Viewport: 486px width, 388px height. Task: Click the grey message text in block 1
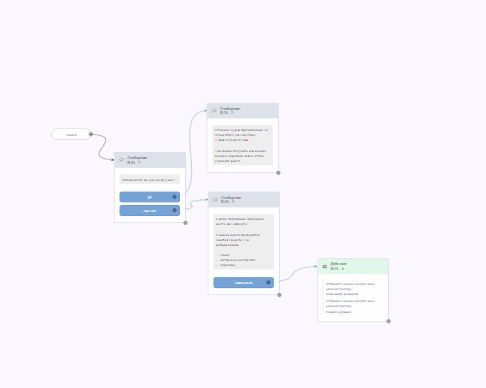coord(150,180)
